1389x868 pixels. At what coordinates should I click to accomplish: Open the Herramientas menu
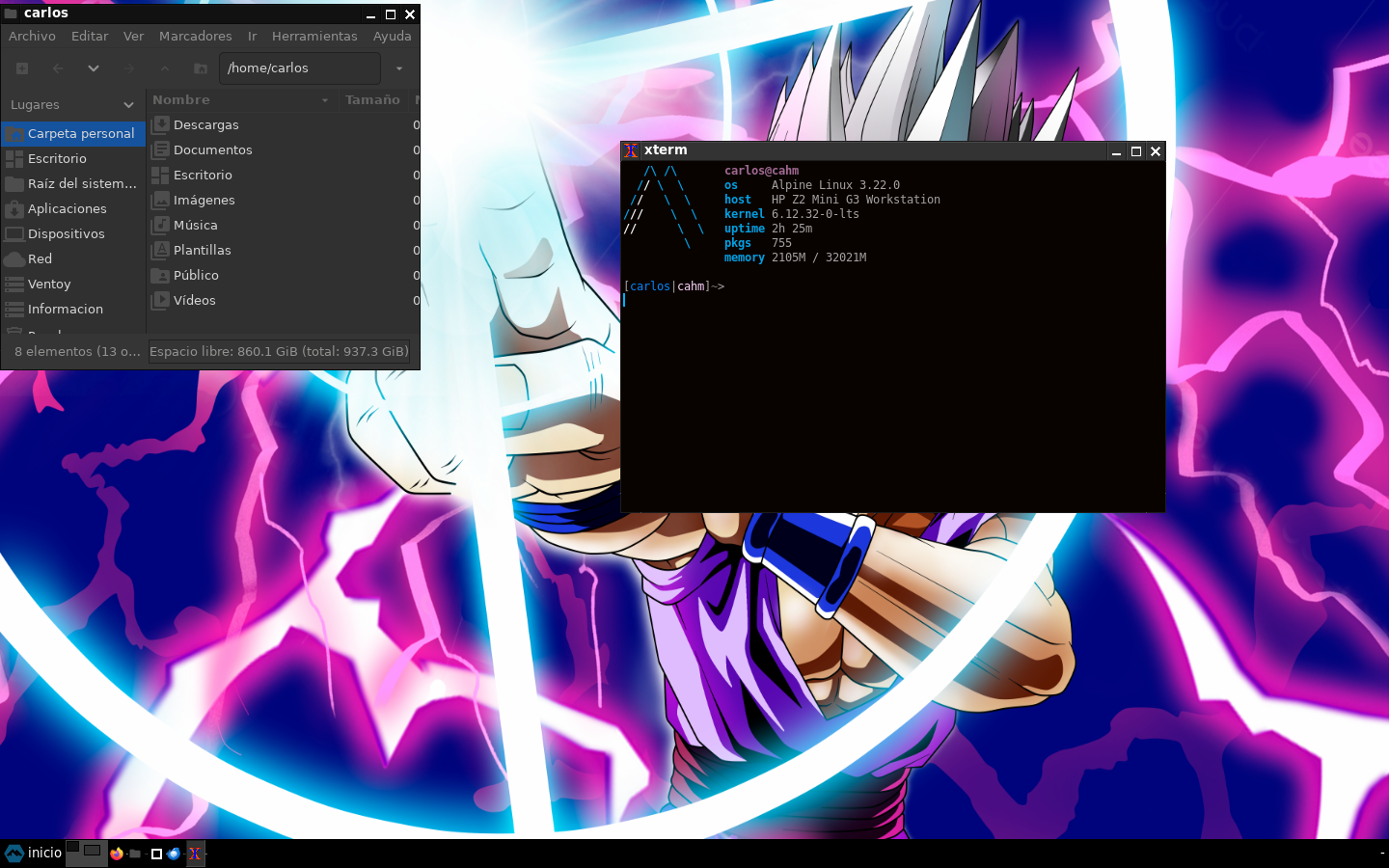coord(314,37)
